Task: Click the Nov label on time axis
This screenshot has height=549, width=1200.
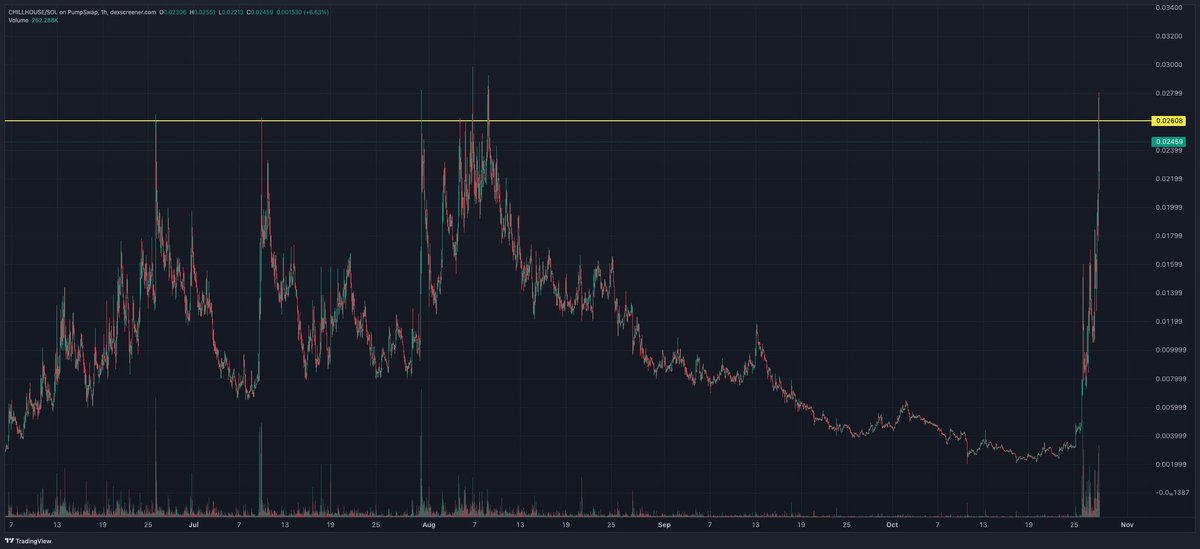Action: [x=1127, y=523]
